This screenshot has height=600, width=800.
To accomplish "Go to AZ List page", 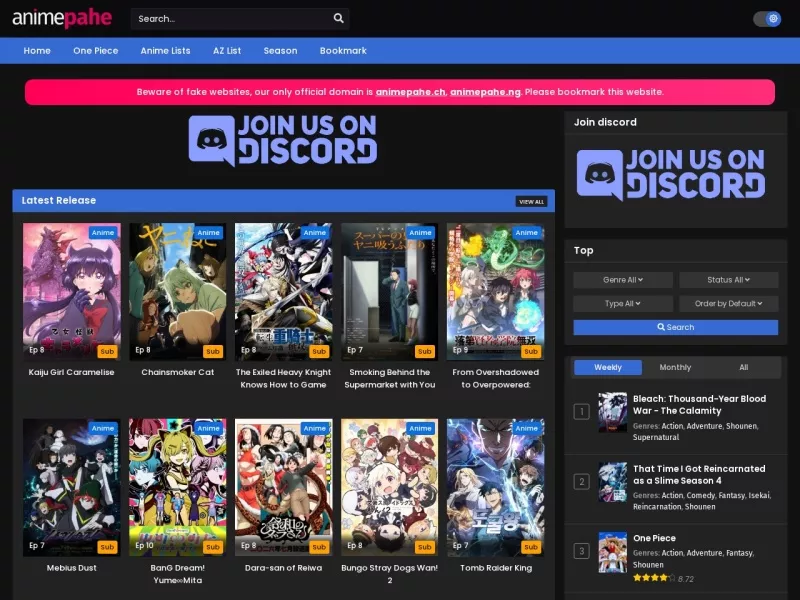I will [x=227, y=51].
